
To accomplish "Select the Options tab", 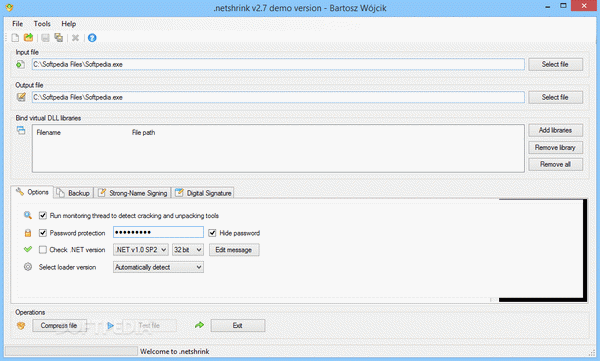I will [33, 192].
